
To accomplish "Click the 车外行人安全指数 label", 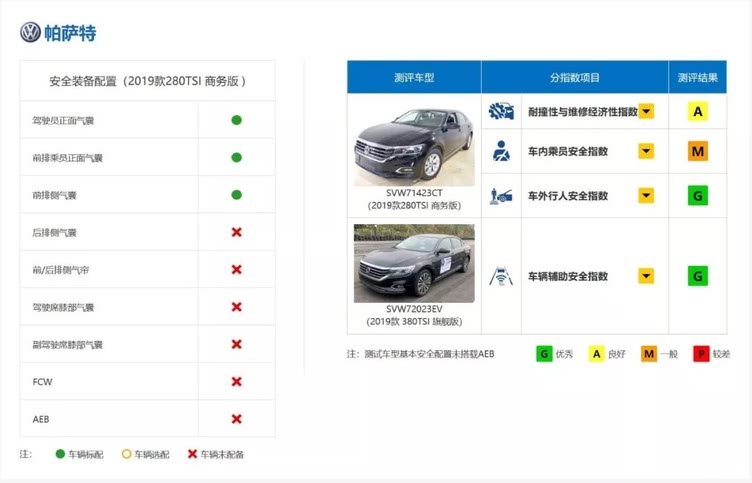I will 568,196.
